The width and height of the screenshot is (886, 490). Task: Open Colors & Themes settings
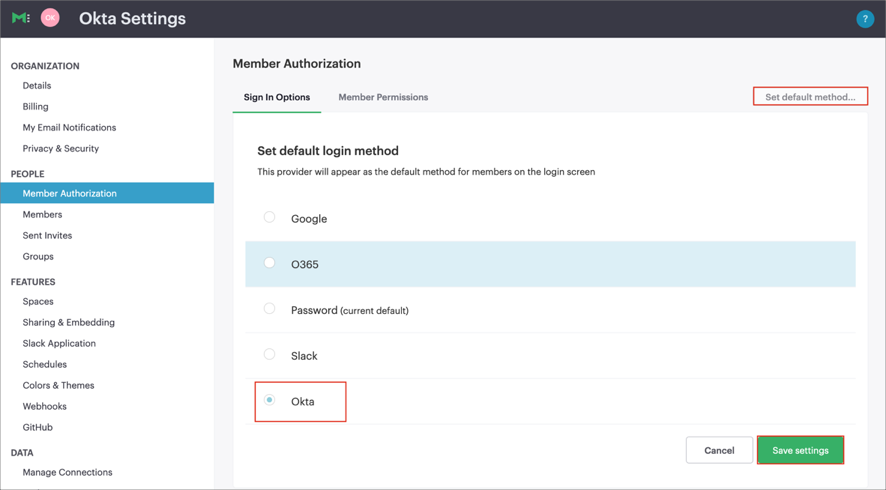tap(58, 385)
